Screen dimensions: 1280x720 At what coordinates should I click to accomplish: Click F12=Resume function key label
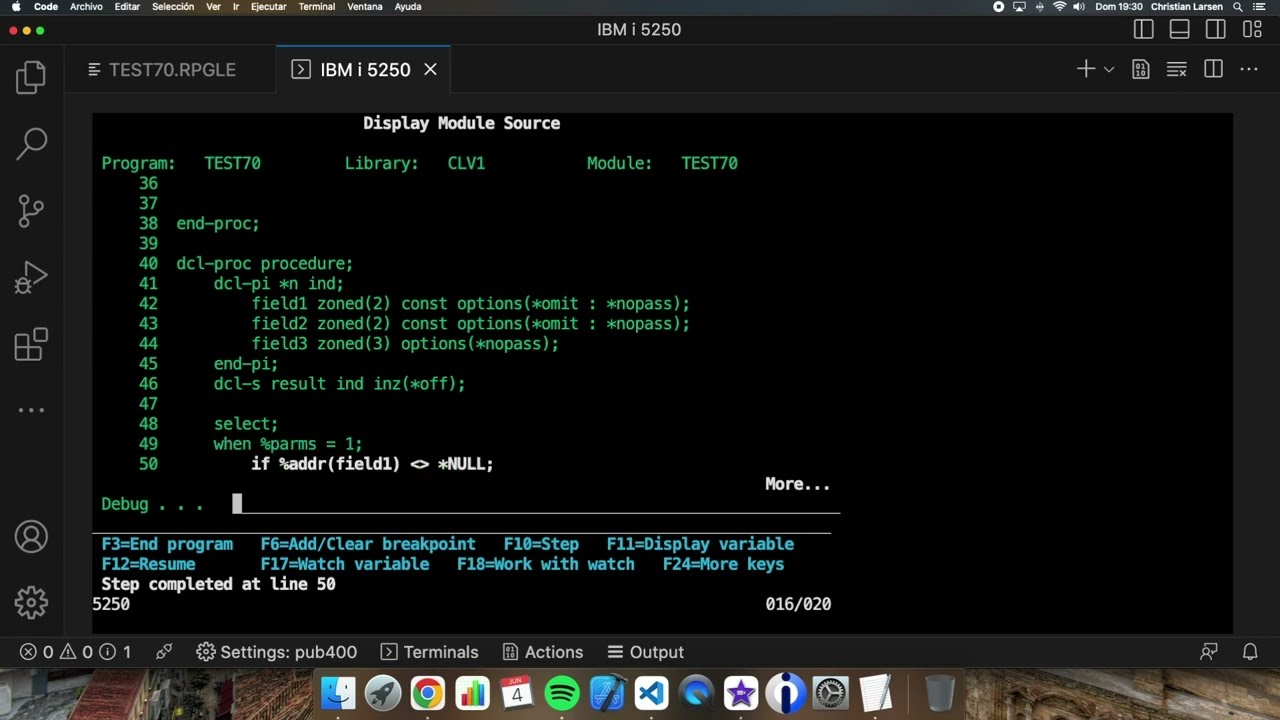coord(148,564)
